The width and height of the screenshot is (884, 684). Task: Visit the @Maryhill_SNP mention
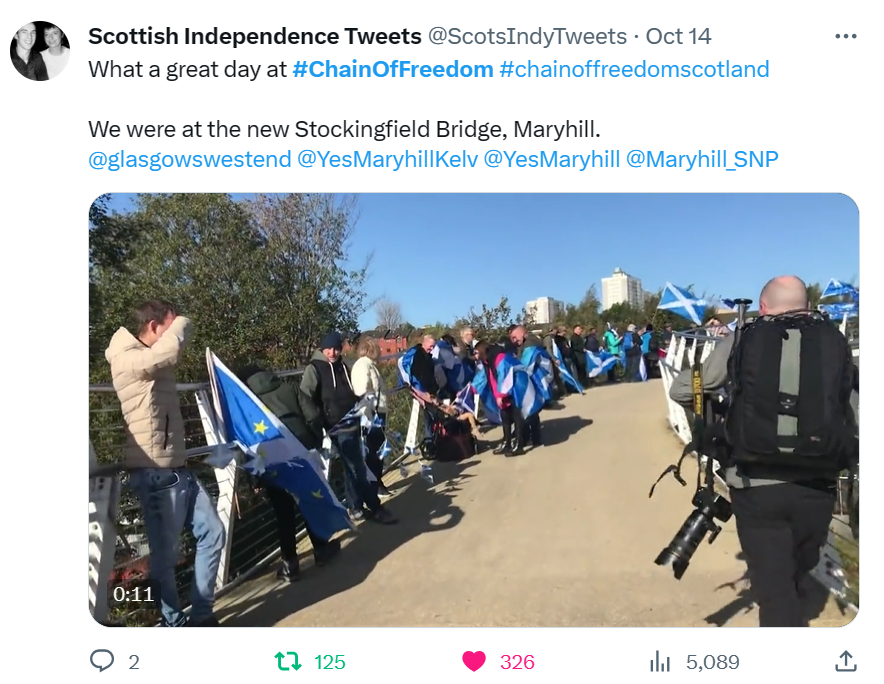pos(702,160)
